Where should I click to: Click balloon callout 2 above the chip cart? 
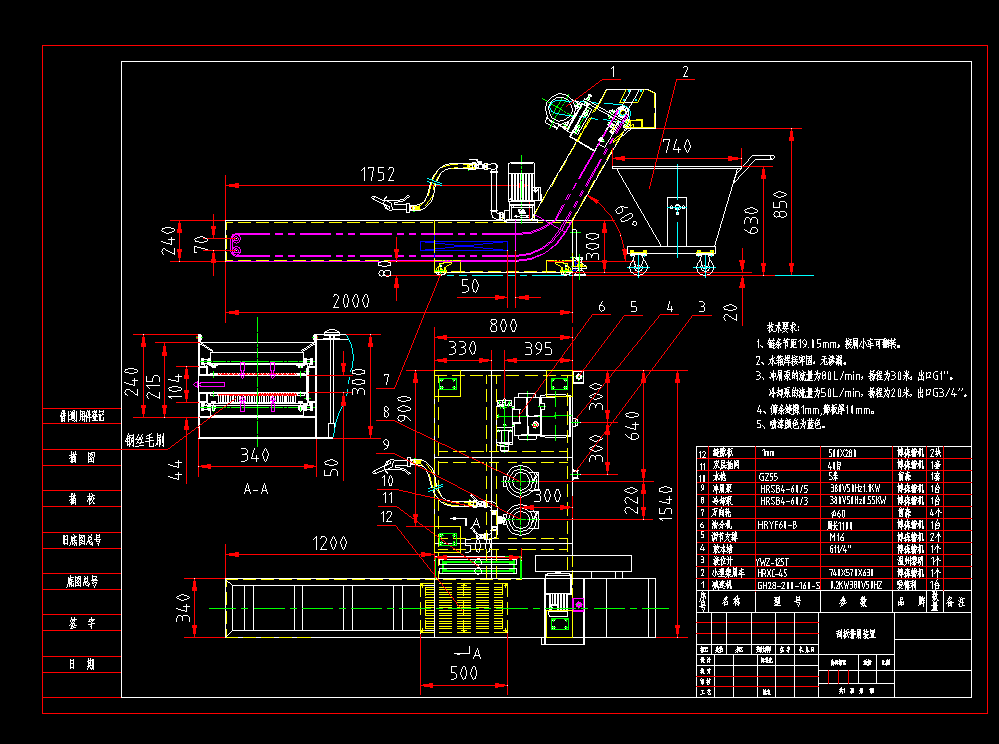(x=684, y=72)
